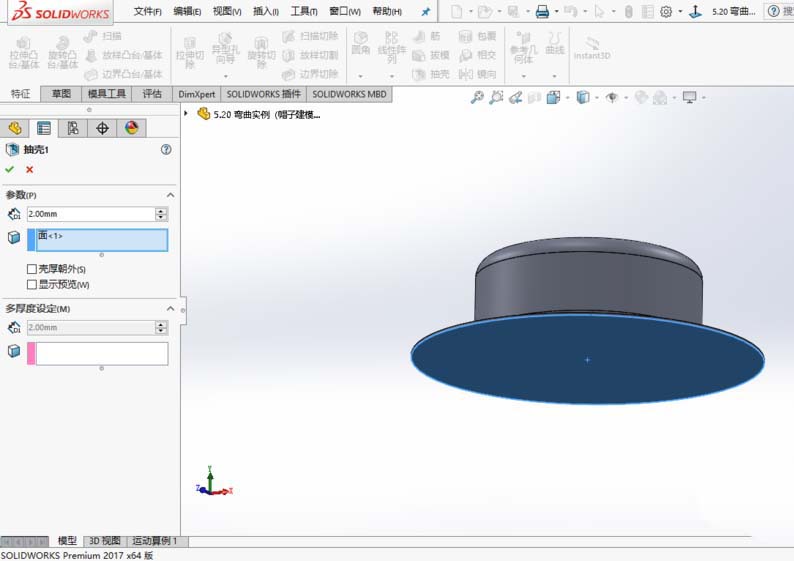Switch to 模具工具 ribbon tab
The height and width of the screenshot is (561, 794).
(x=106, y=94)
